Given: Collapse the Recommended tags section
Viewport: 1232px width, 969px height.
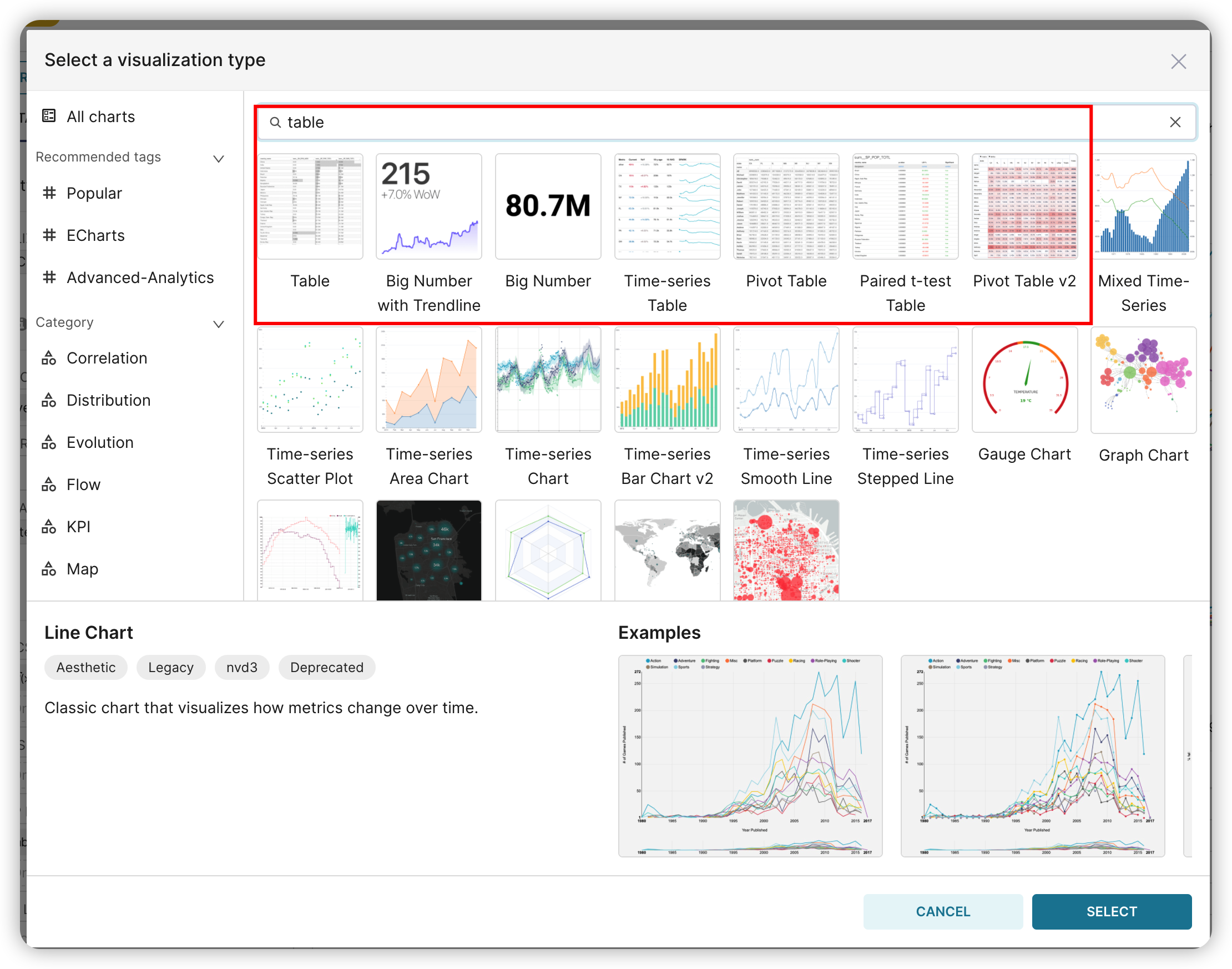Looking at the screenshot, I should (219, 158).
